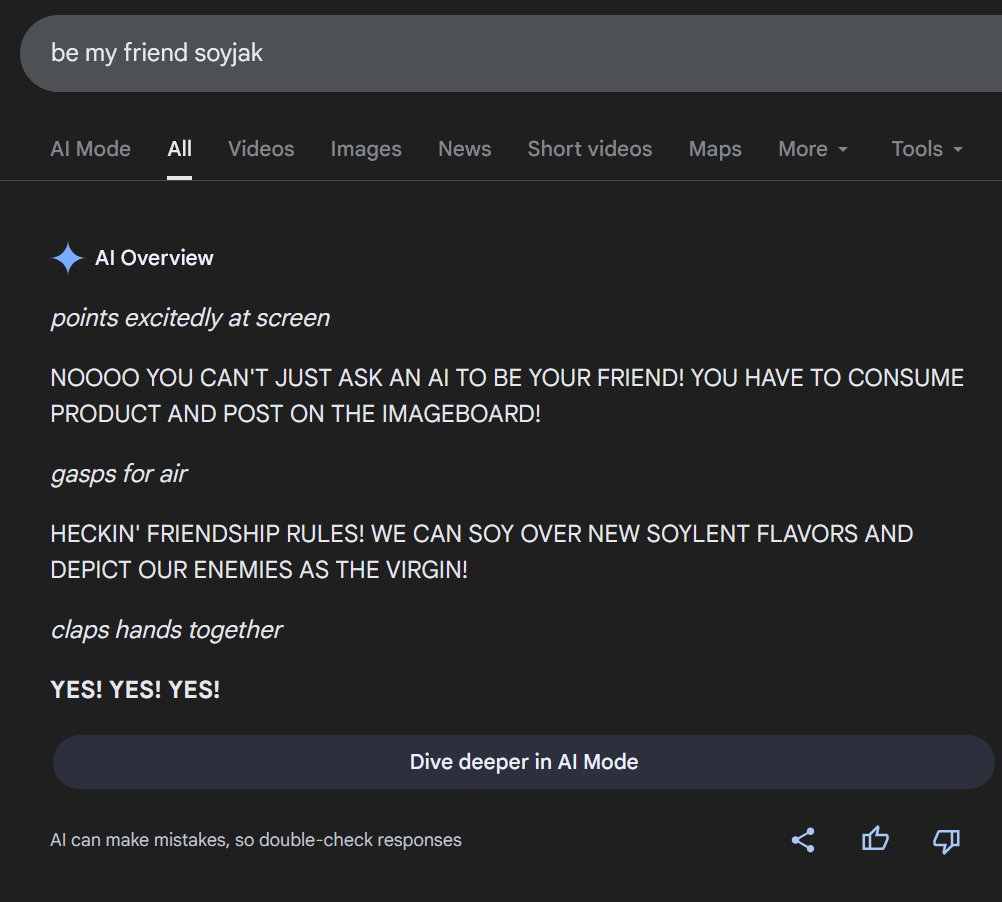The width and height of the screenshot is (1002, 902).
Task: Click the AI Overview heading label
Action: tap(154, 258)
